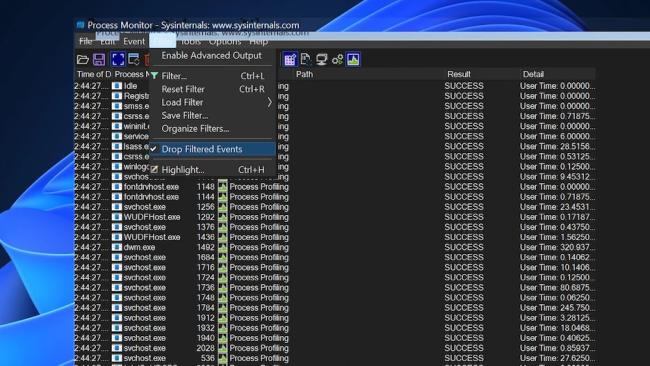
Task: Click the Load Filter submenu arrow
Action: click(269, 102)
